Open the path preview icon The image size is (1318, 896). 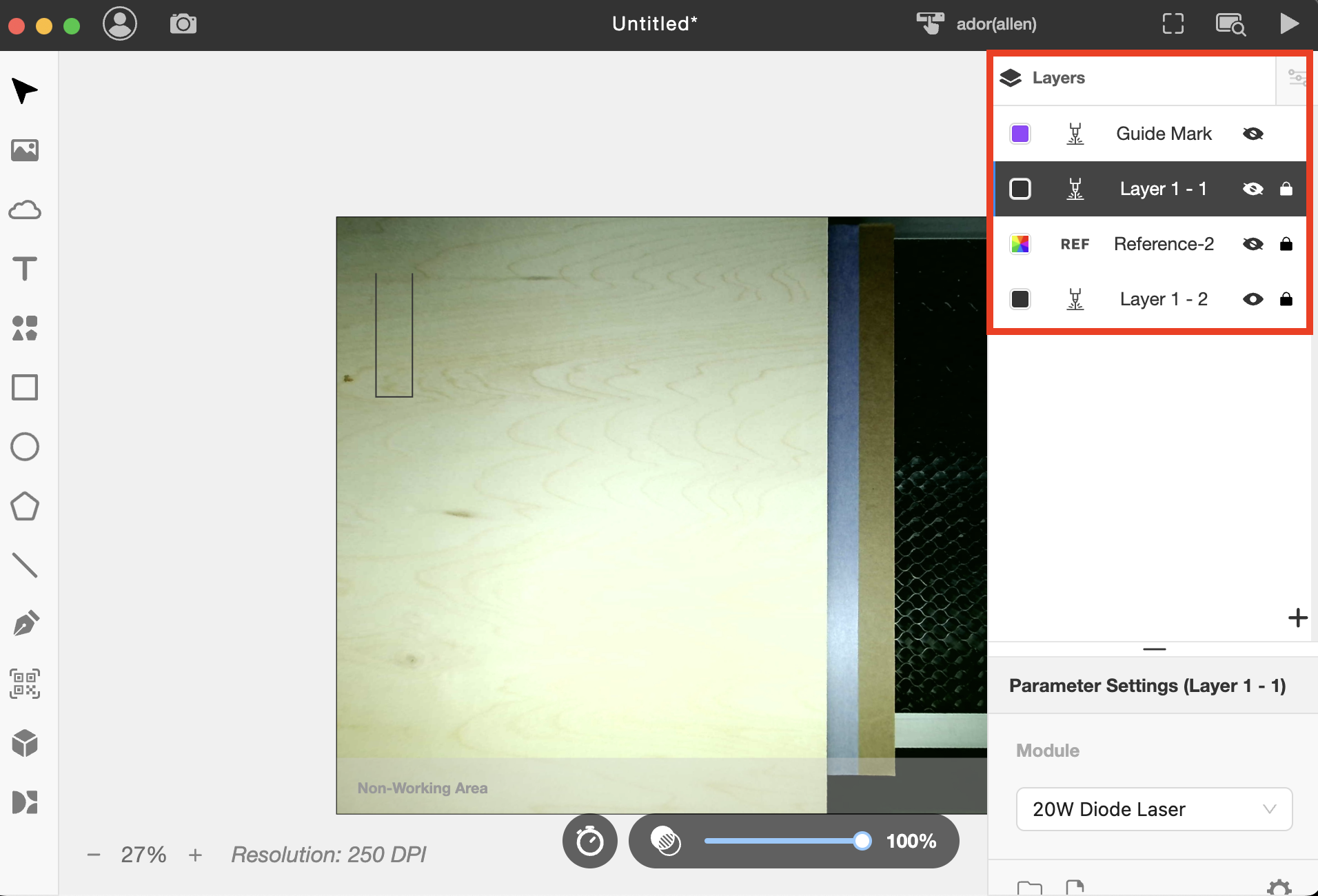(x=1230, y=24)
